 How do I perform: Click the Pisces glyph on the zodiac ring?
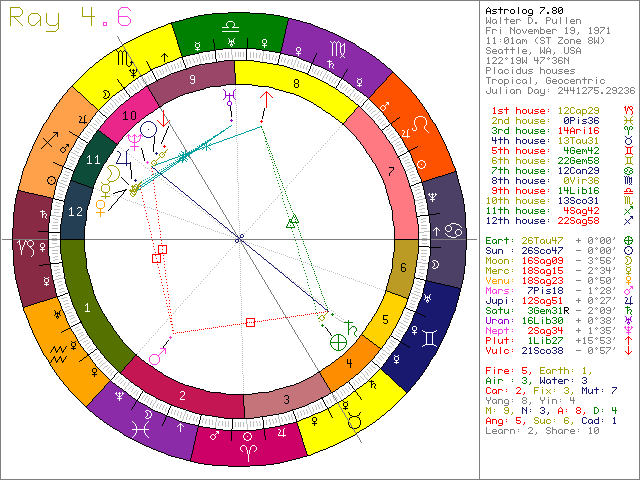coord(140,430)
